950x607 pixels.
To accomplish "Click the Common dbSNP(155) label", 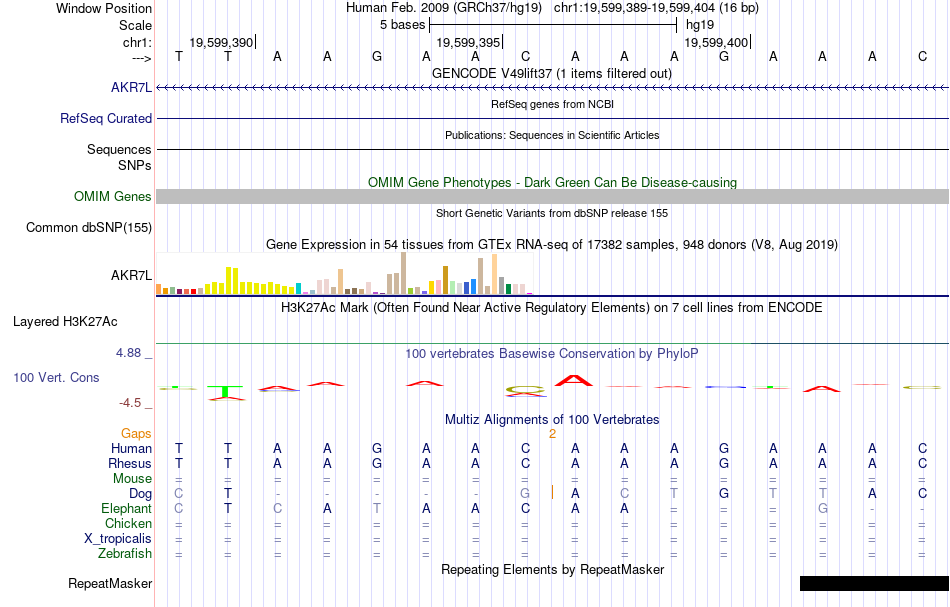I will click(x=88, y=227).
